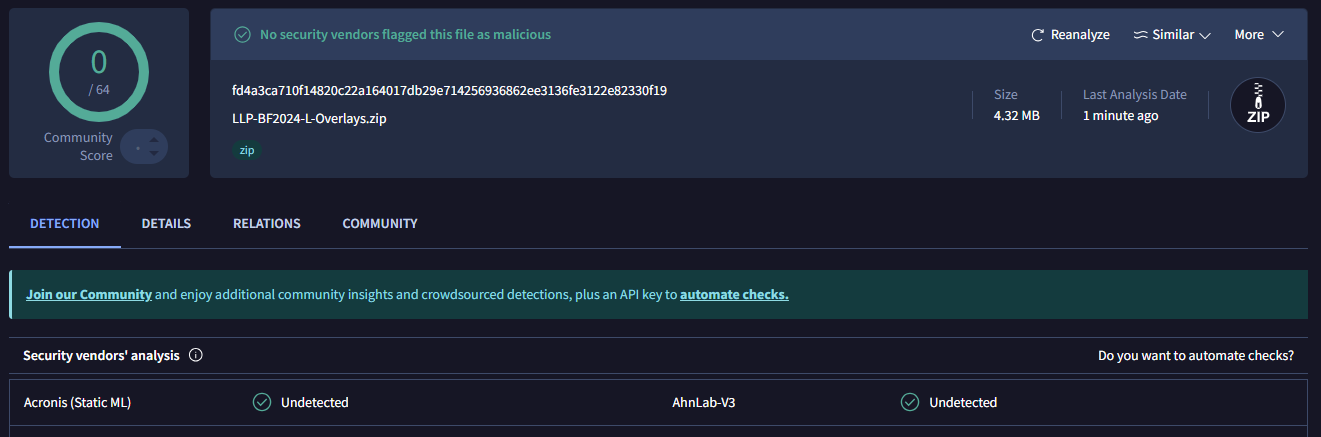The width and height of the screenshot is (1321, 437).
Task: Click the ZIP file type icon
Action: (1257, 105)
